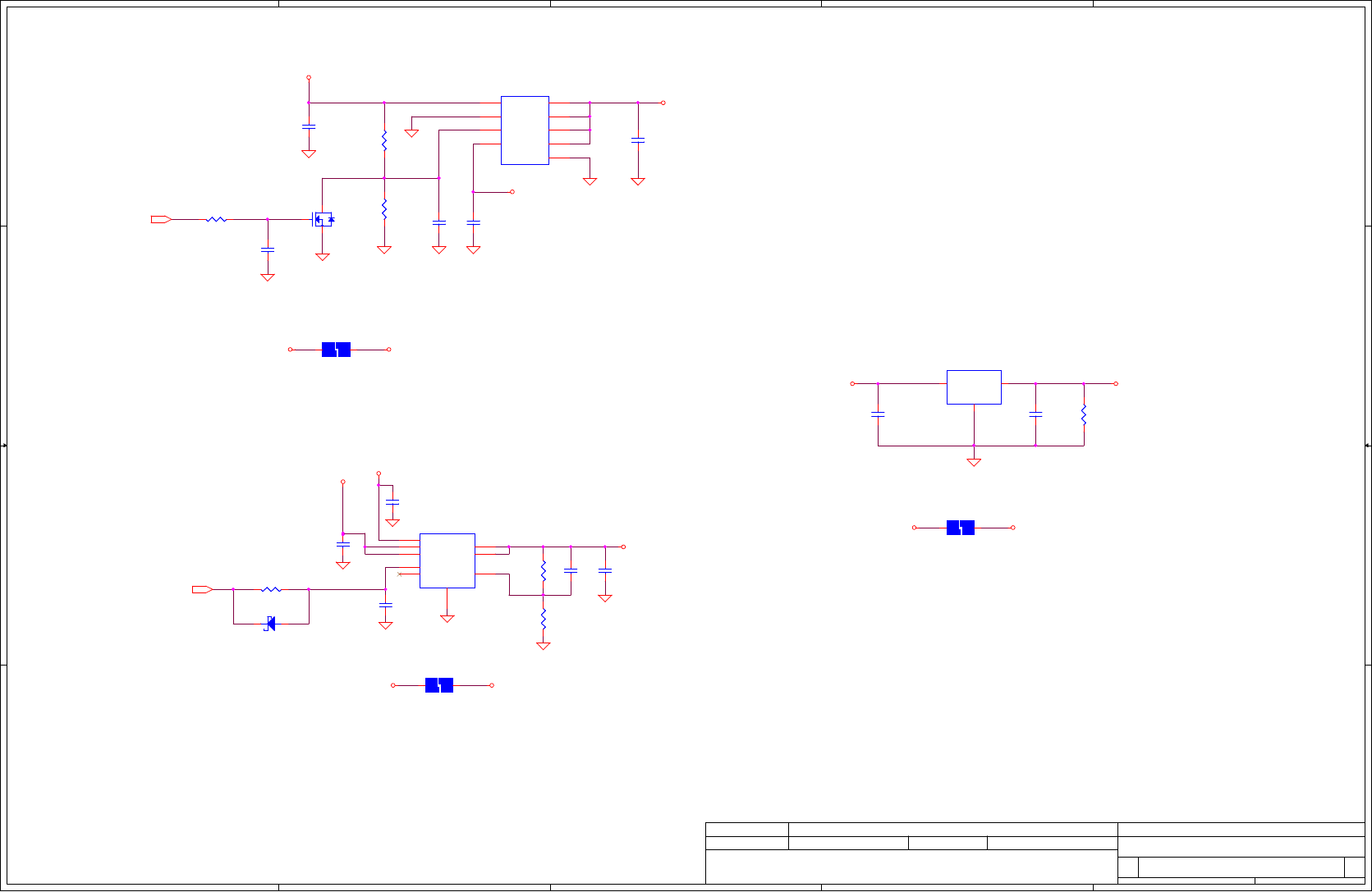Click the no-connect X marker on IC pin
Image resolution: width=1372 pixels, height=892 pixels.
click(400, 574)
